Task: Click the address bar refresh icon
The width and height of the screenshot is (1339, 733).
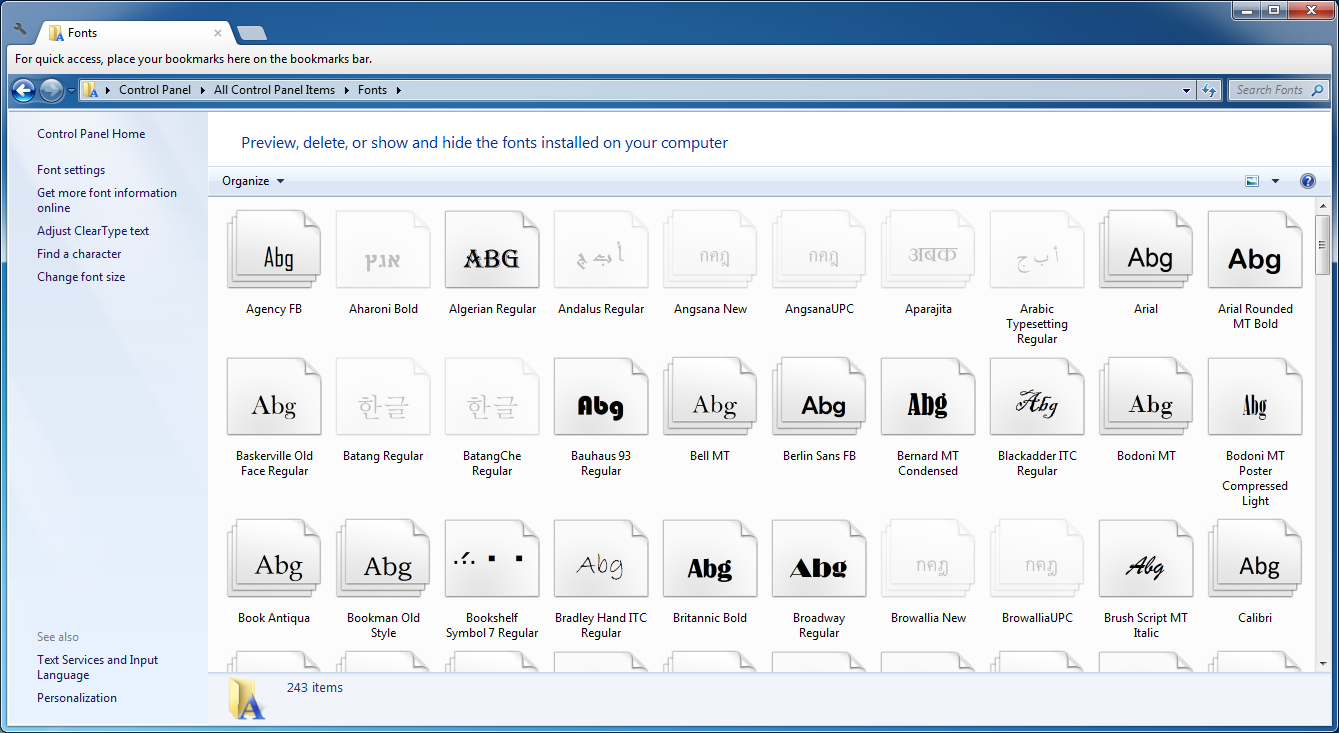Action: 1209,90
